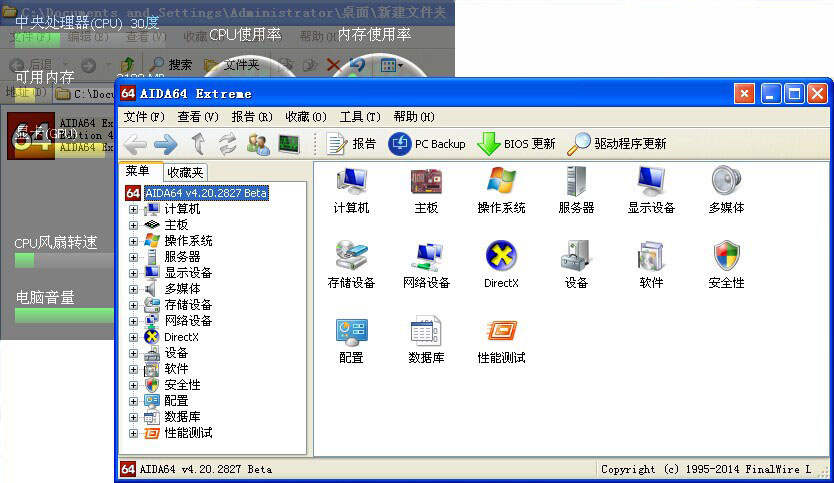834x483 pixels.
Task: Click the green monitor graph toolbar icon
Action: (289, 144)
